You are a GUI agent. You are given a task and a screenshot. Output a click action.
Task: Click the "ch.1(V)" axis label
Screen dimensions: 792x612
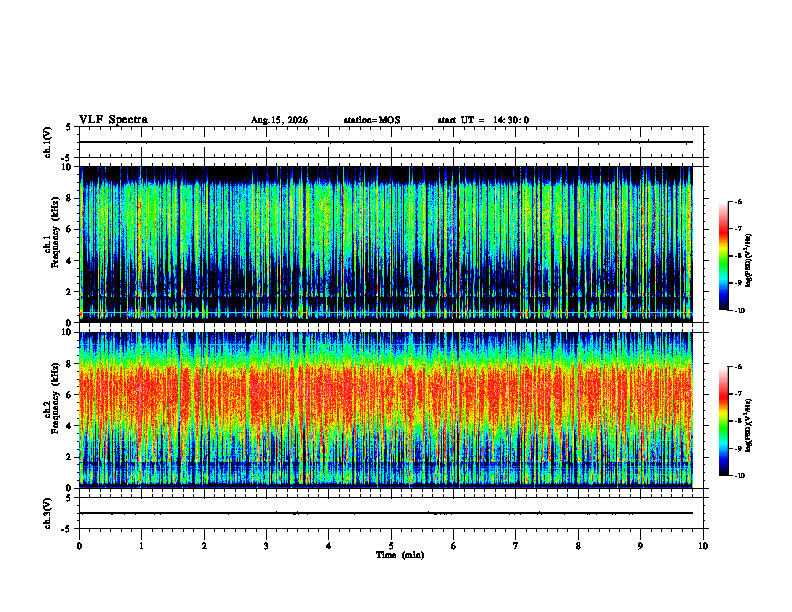point(48,142)
